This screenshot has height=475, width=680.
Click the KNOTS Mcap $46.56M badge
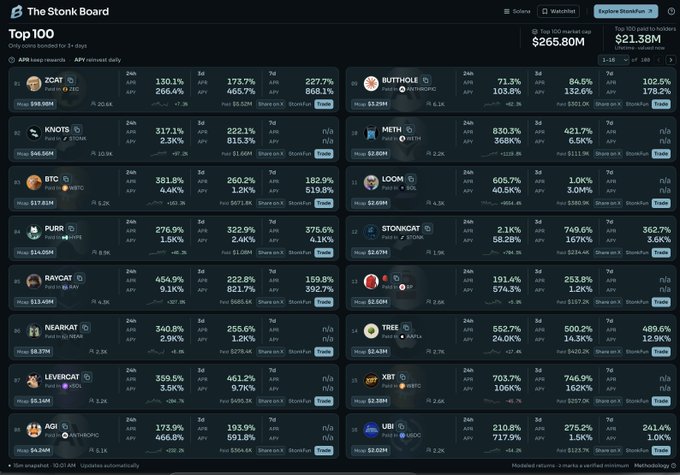36,154
